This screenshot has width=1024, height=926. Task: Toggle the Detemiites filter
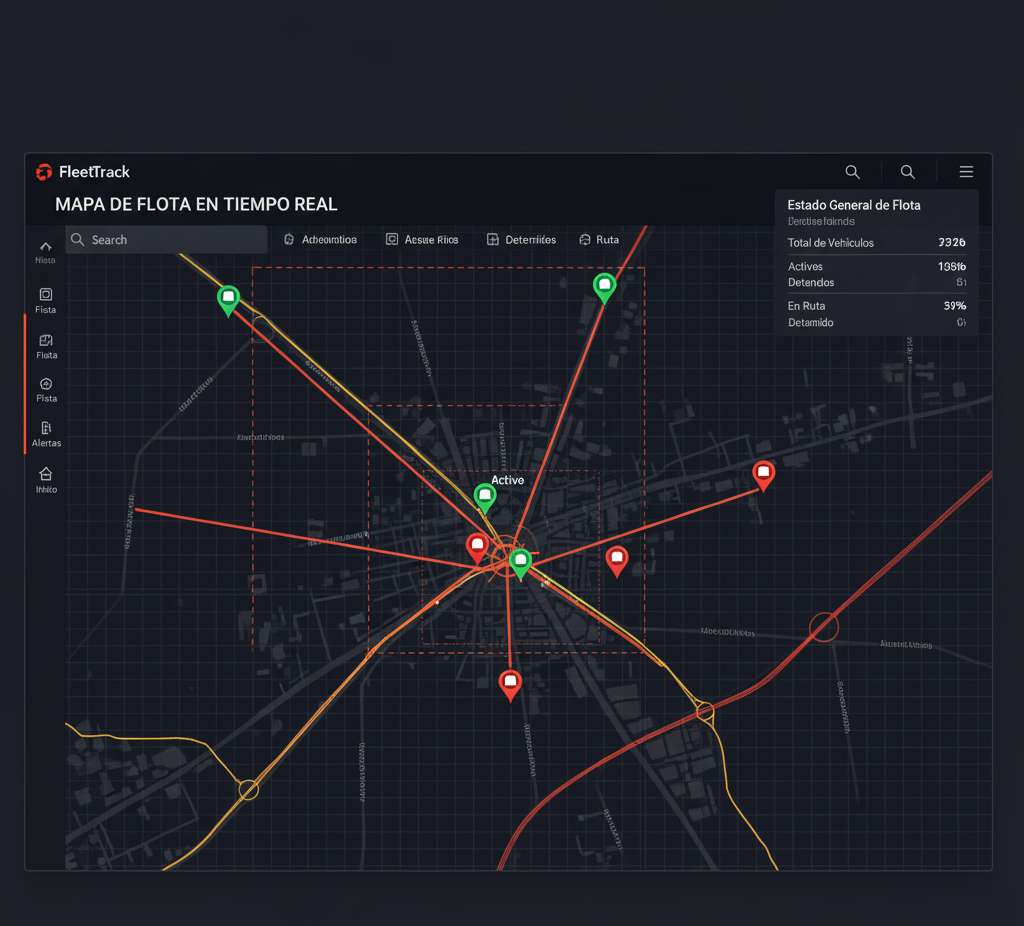[521, 240]
